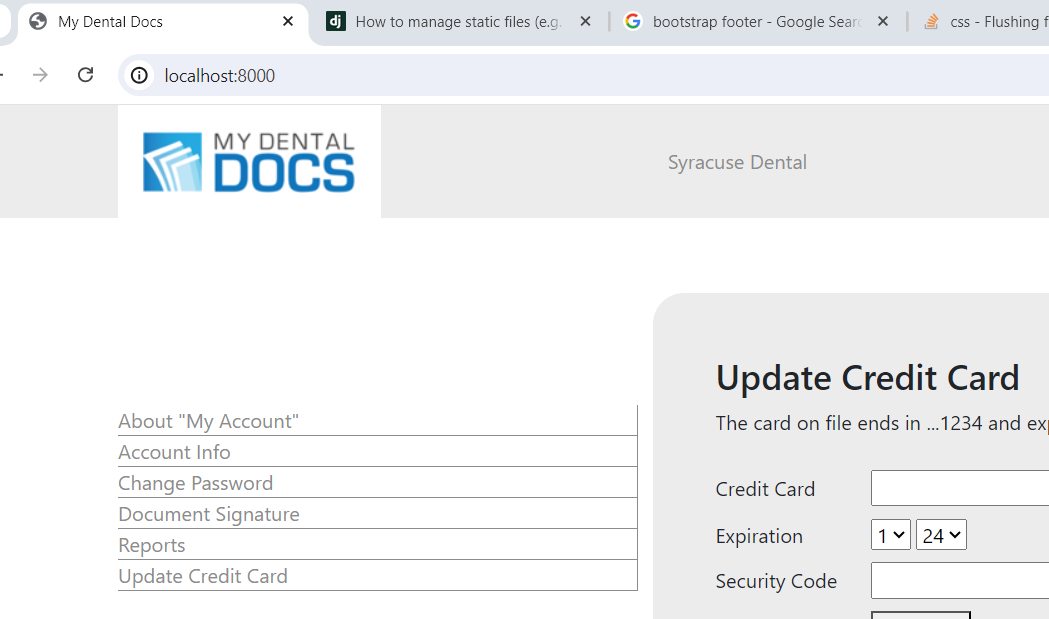This screenshot has width=1049, height=619.
Task: Click the Syracuse Dental header link
Action: pos(737,162)
